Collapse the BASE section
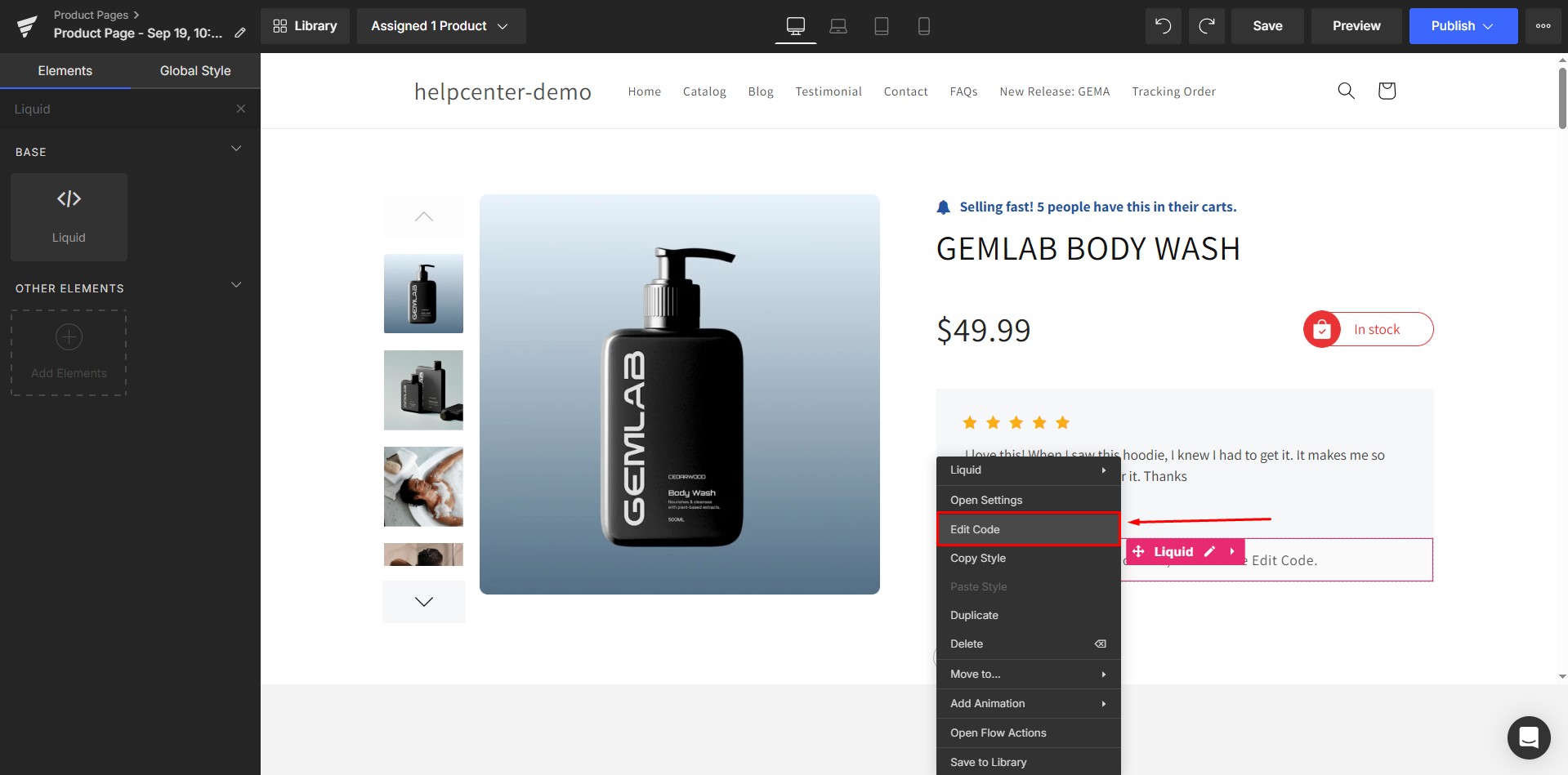 coord(236,149)
